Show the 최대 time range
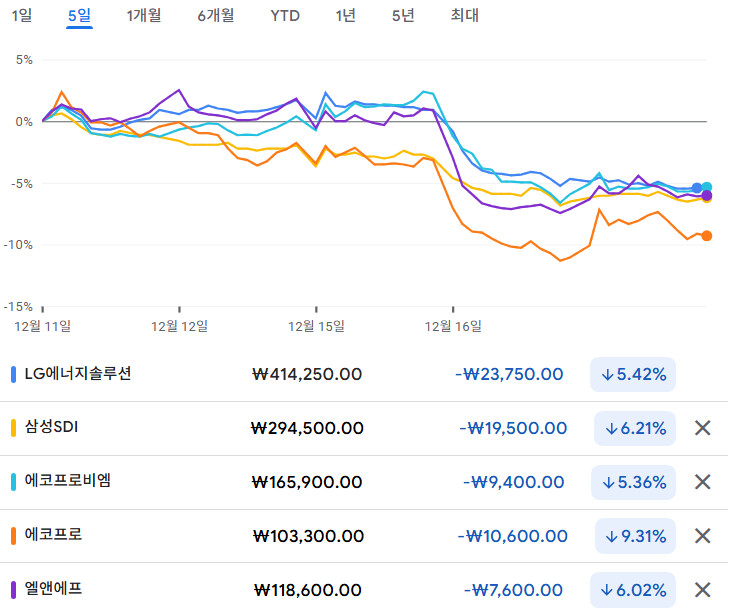The image size is (741, 616). tap(464, 15)
